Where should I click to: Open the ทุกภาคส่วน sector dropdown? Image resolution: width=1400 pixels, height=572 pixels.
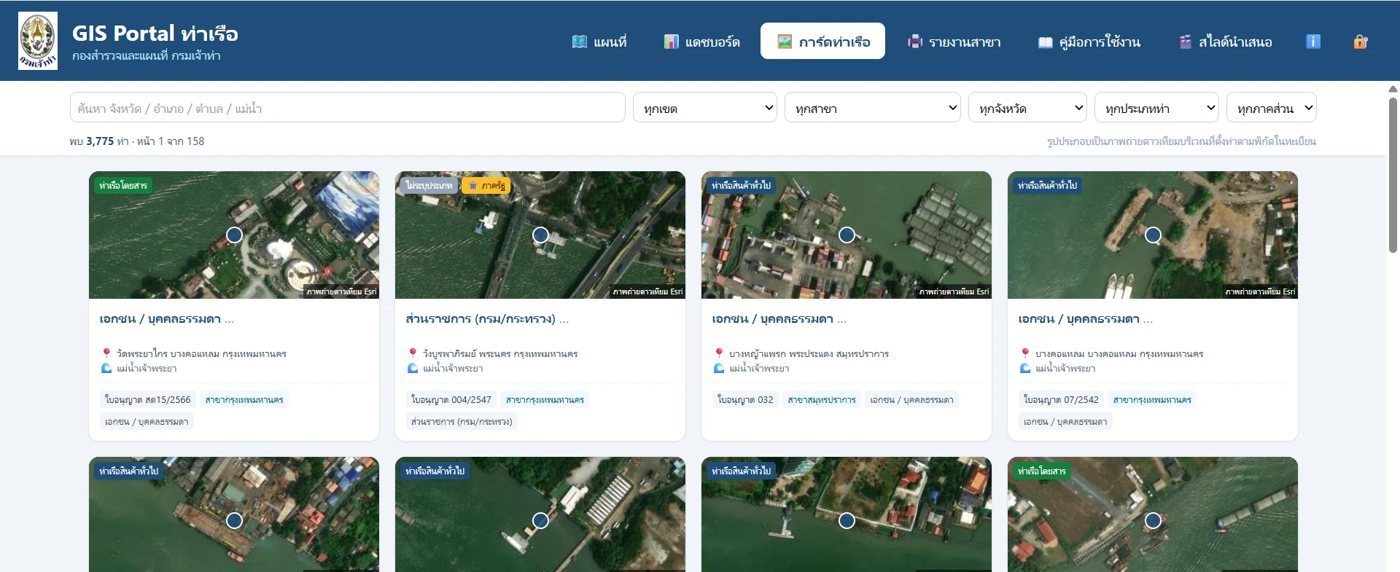pyautogui.click(x=1271, y=108)
